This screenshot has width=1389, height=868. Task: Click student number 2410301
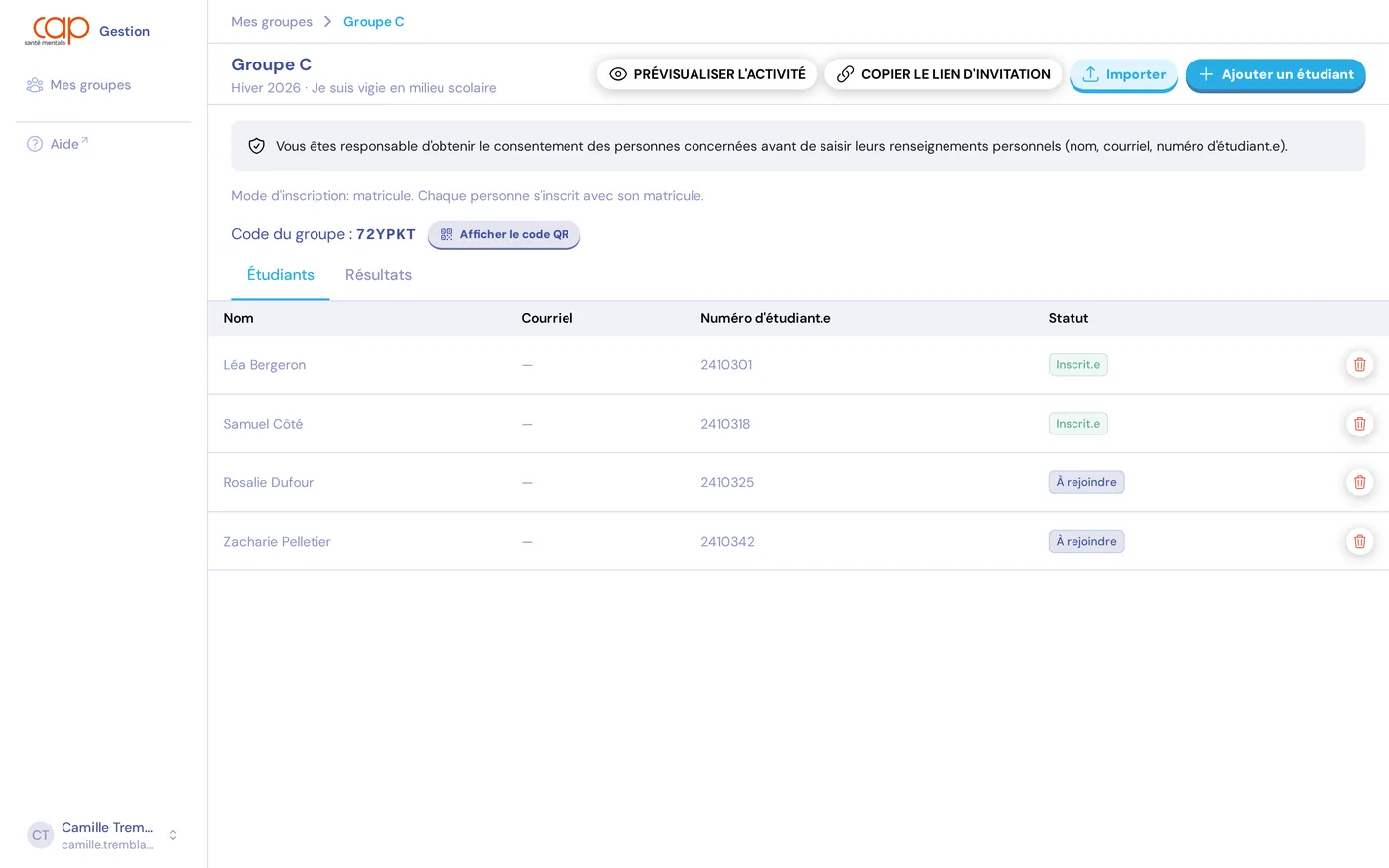pyautogui.click(x=726, y=365)
